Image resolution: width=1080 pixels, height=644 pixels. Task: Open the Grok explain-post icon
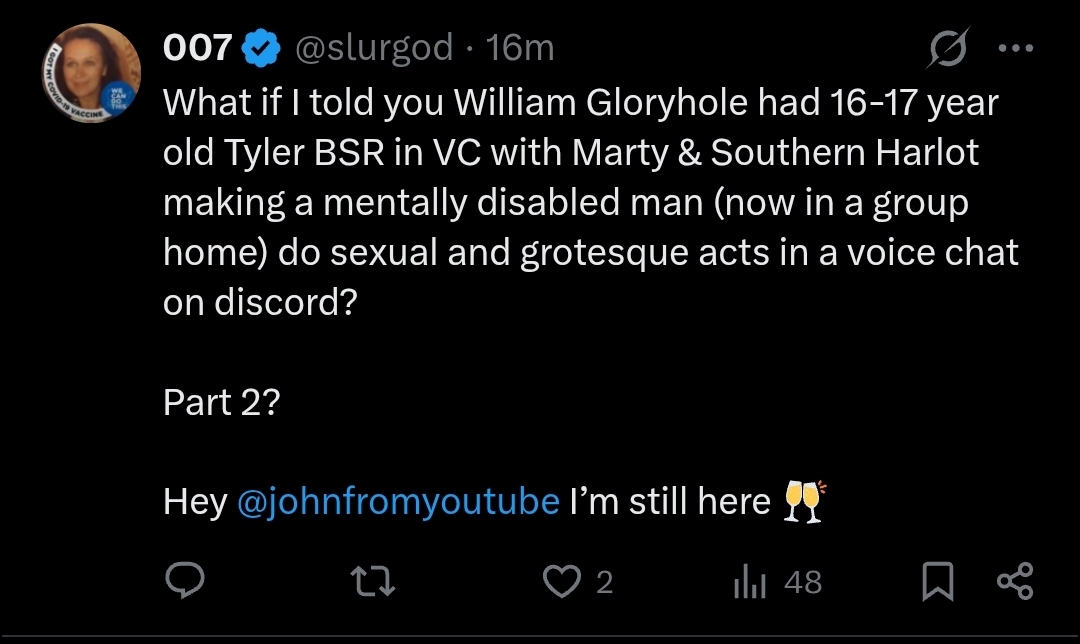pyautogui.click(x=948, y=48)
